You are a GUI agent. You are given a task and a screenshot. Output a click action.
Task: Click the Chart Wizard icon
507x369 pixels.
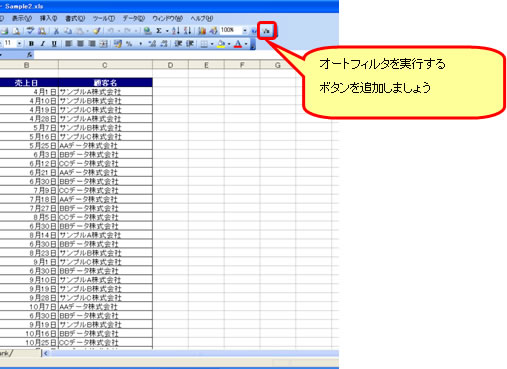202,31
